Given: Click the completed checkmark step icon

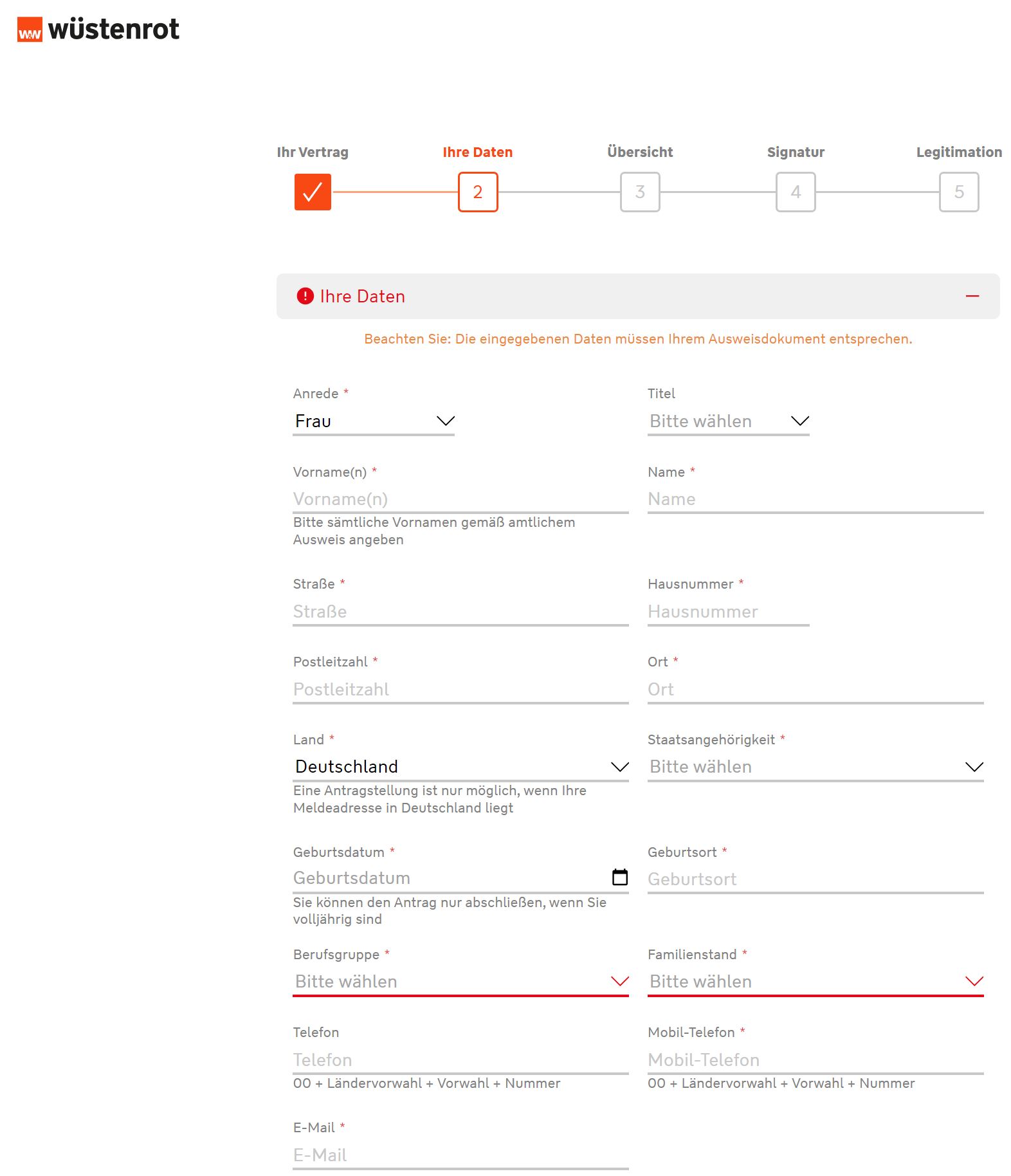Looking at the screenshot, I should coord(313,192).
